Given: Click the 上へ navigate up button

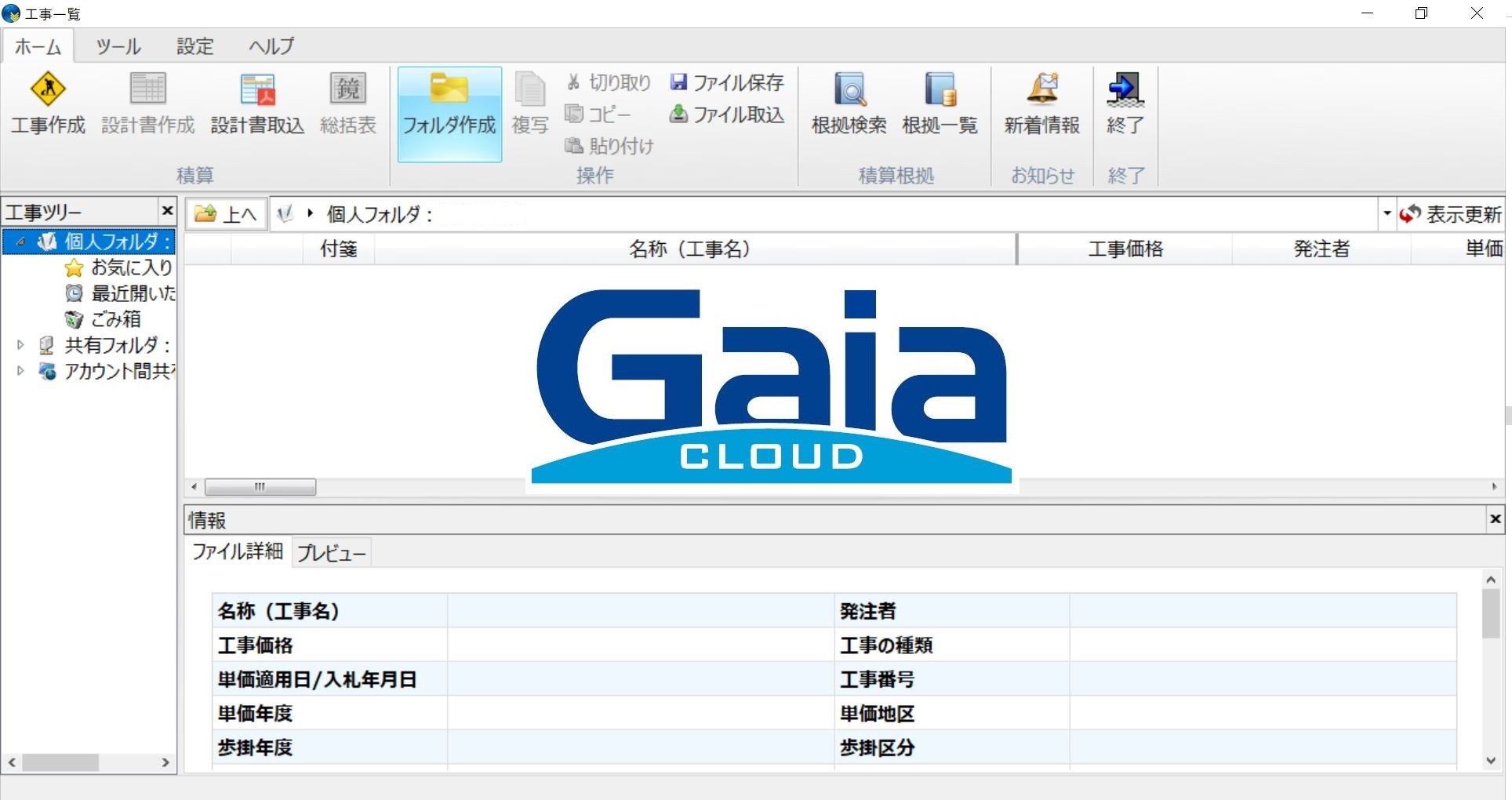Looking at the screenshot, I should coord(225,213).
